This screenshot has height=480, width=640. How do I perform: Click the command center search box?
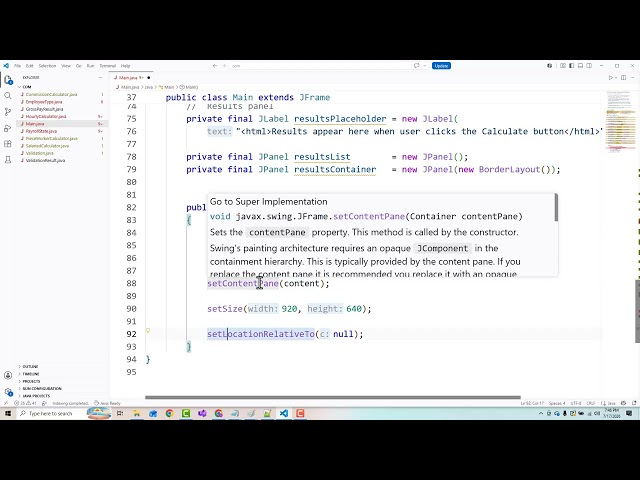pyautogui.click(x=320, y=66)
